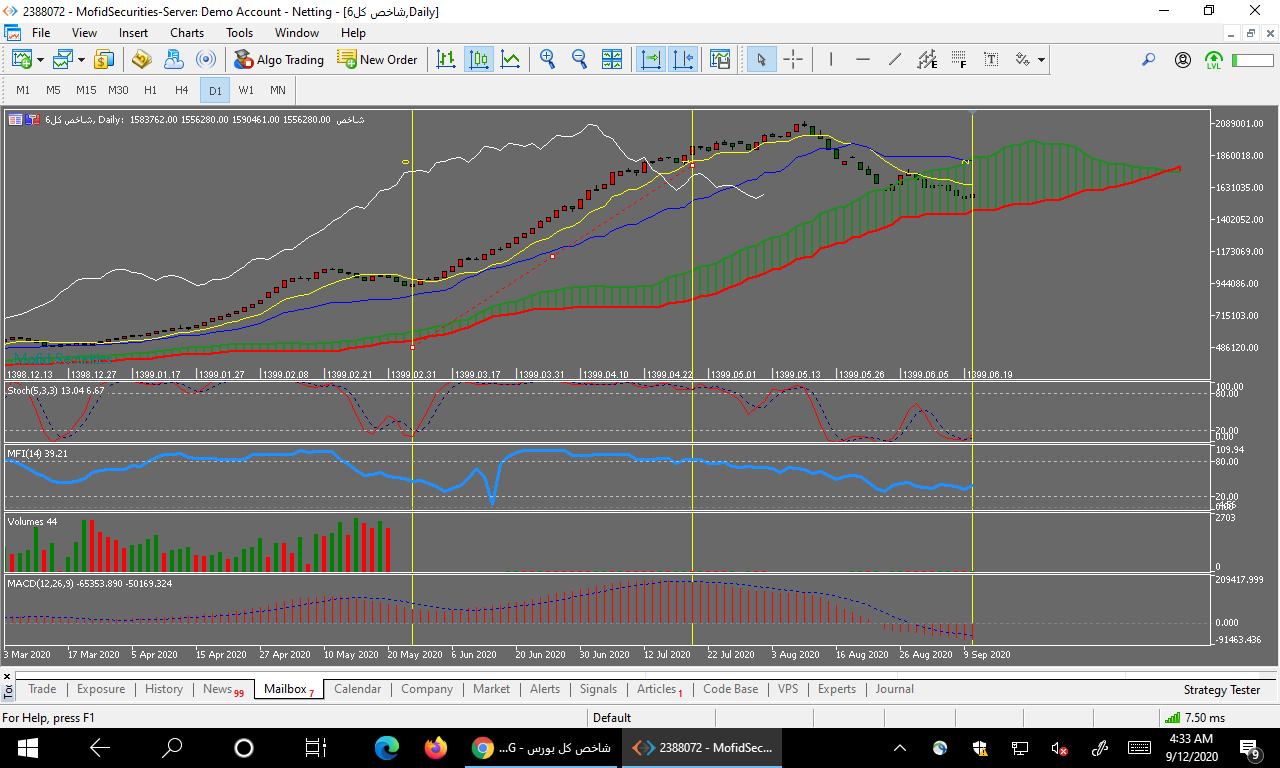The height and width of the screenshot is (768, 1280).
Task: Close the Toolbox panel with X
Action: click(8, 677)
